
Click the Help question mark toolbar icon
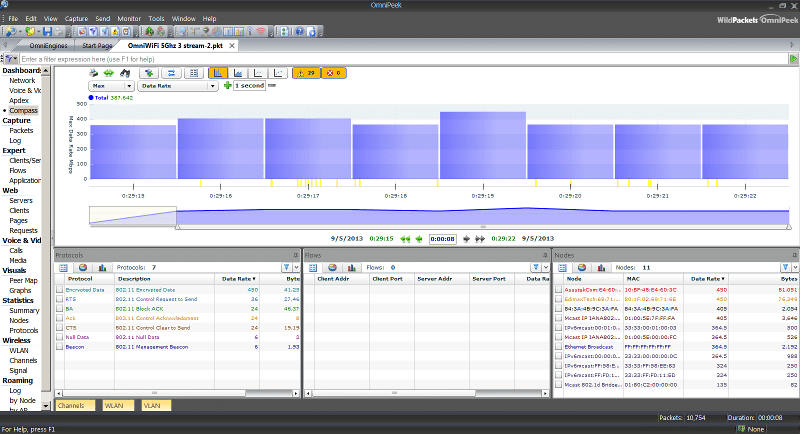[299, 32]
